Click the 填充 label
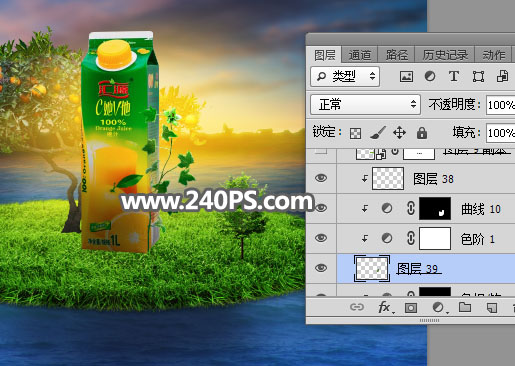Screen dimensions: 515x366 (x=466, y=133)
